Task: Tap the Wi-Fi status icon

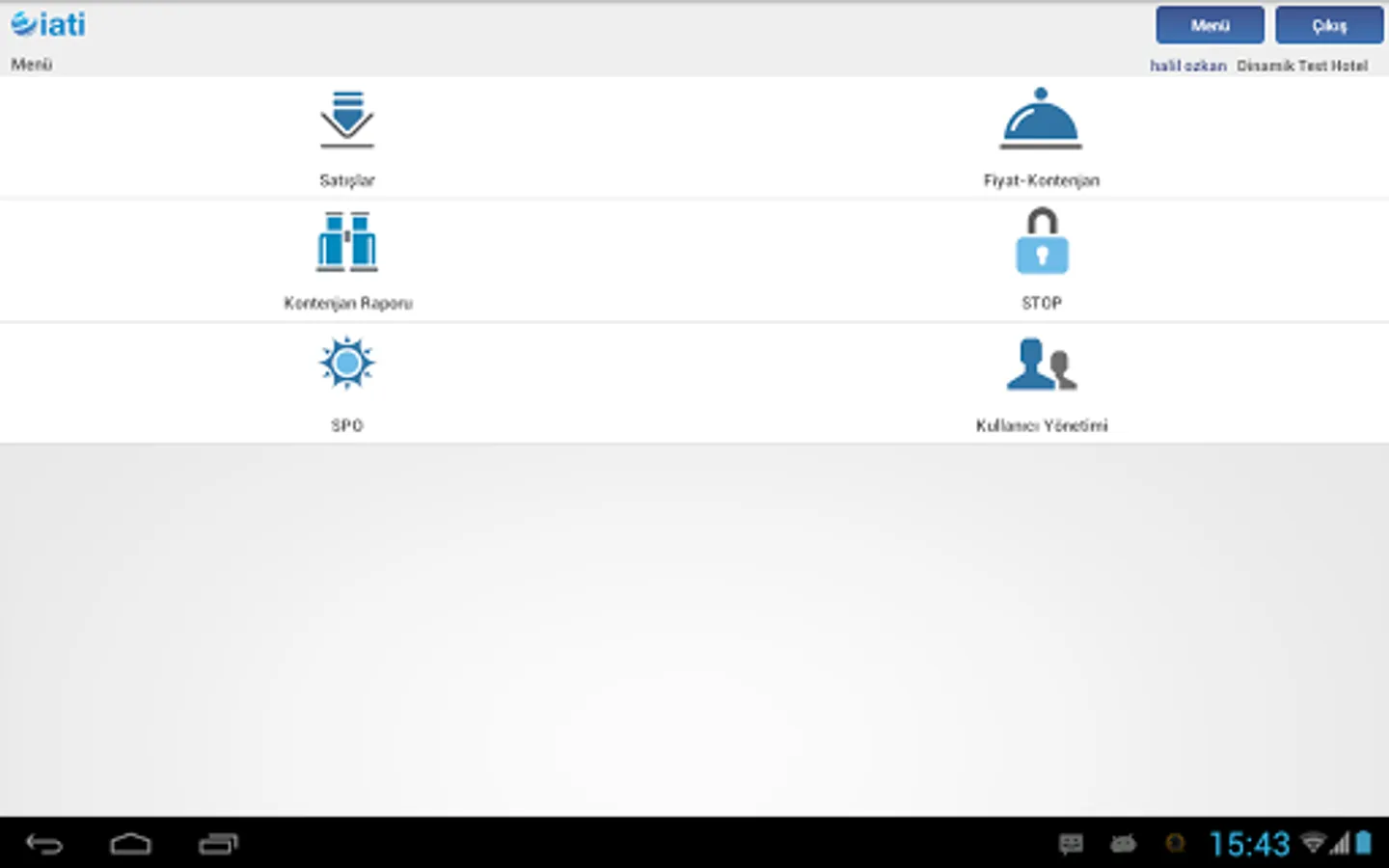Action: [x=1313, y=843]
